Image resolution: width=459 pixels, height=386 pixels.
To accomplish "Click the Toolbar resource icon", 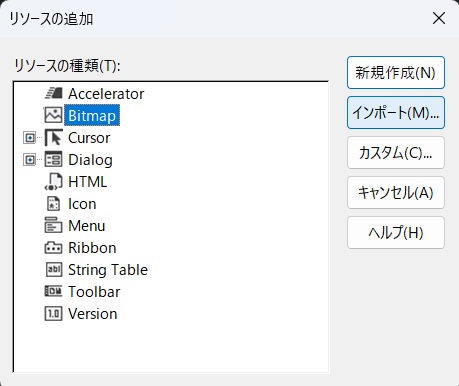I will click(x=53, y=291).
